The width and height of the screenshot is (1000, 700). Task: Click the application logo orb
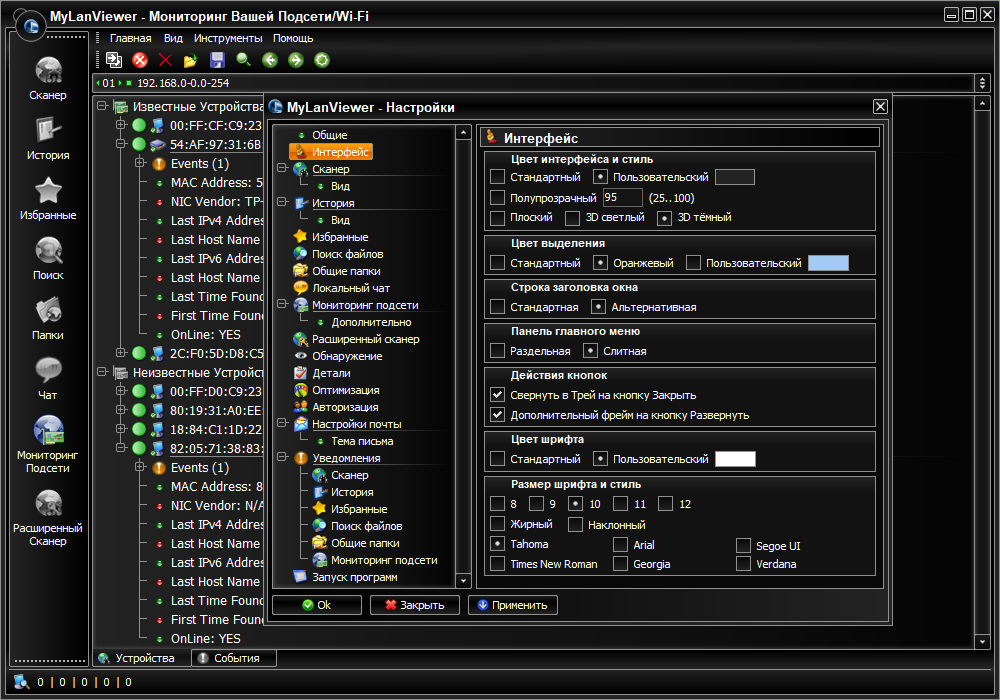[x=31, y=26]
